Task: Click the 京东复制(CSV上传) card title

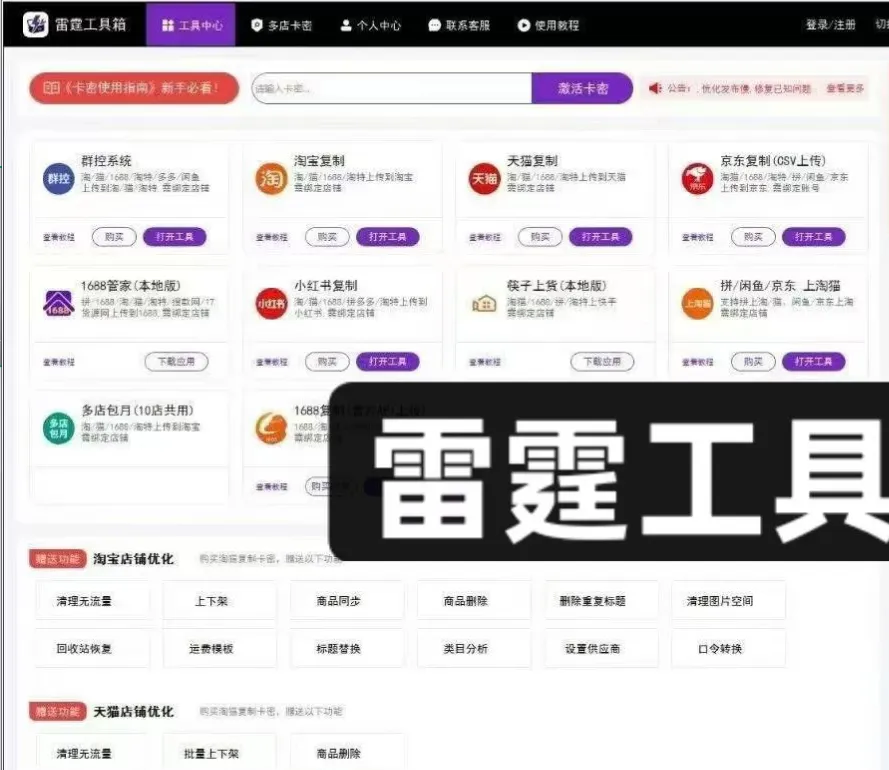Action: (773, 160)
